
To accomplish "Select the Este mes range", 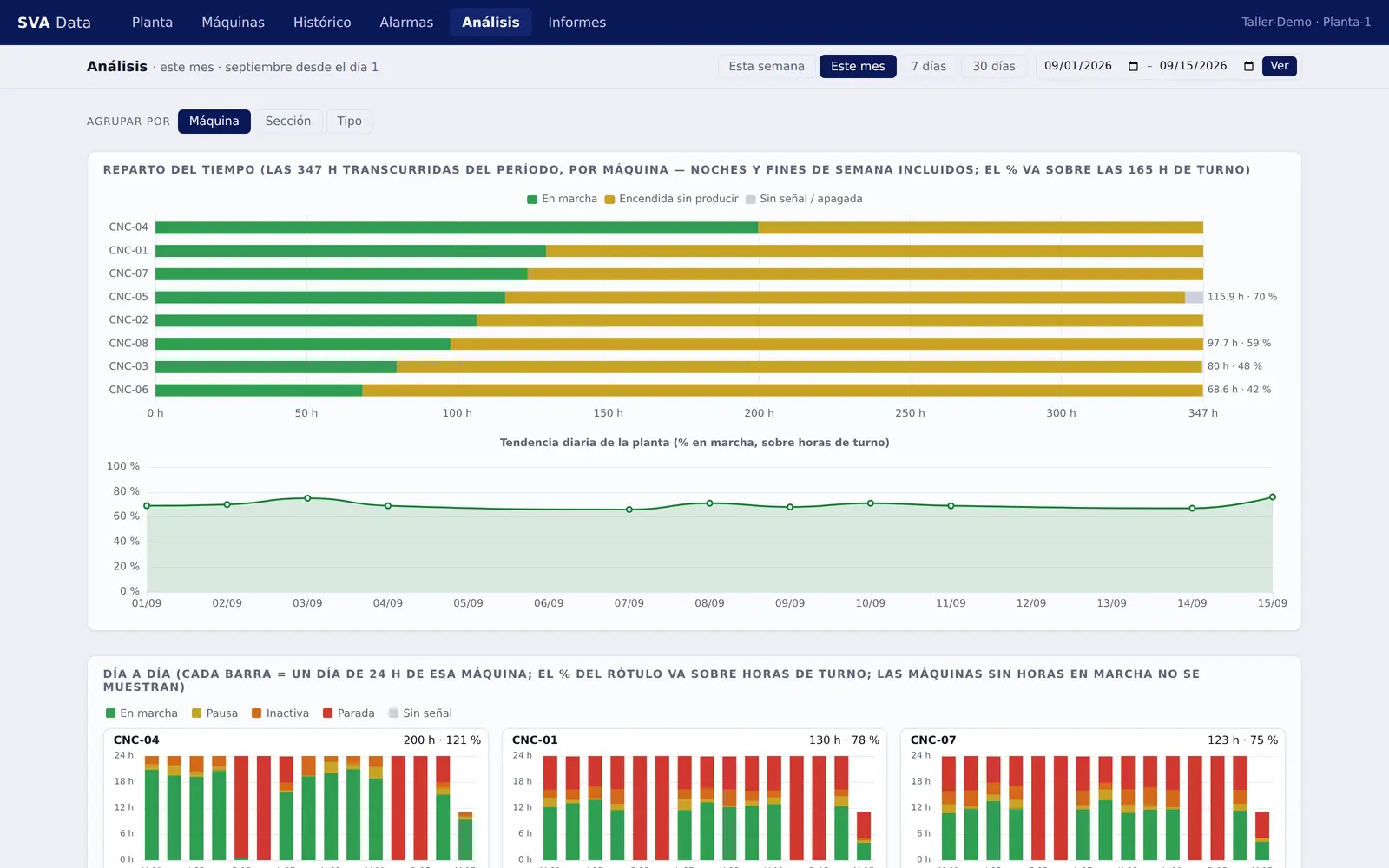I will click(x=858, y=66).
